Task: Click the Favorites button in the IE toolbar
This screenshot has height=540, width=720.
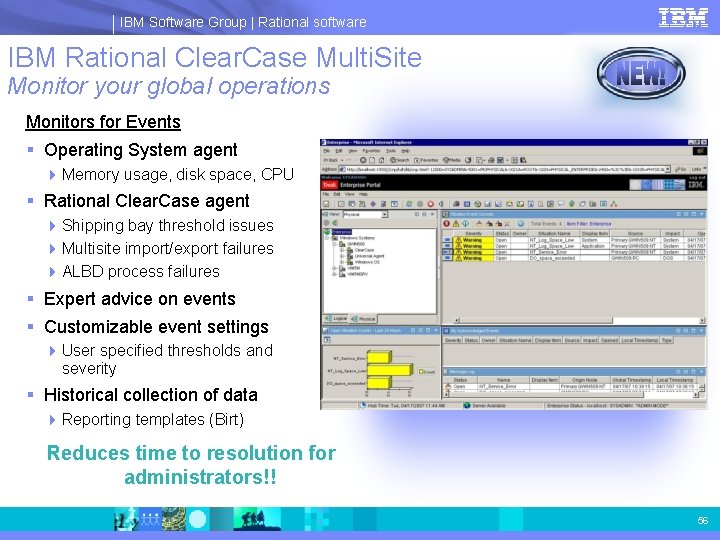Action: (x=426, y=160)
